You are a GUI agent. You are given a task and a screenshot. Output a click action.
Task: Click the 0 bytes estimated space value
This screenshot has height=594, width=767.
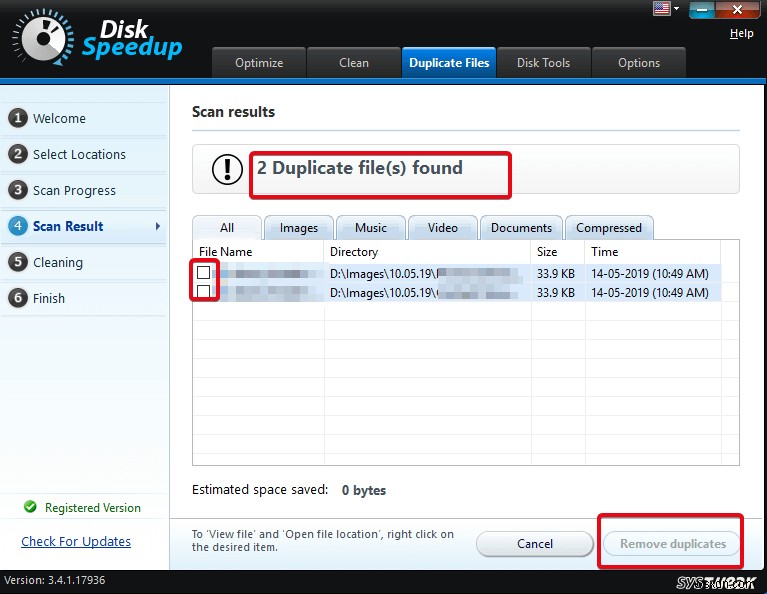click(363, 490)
